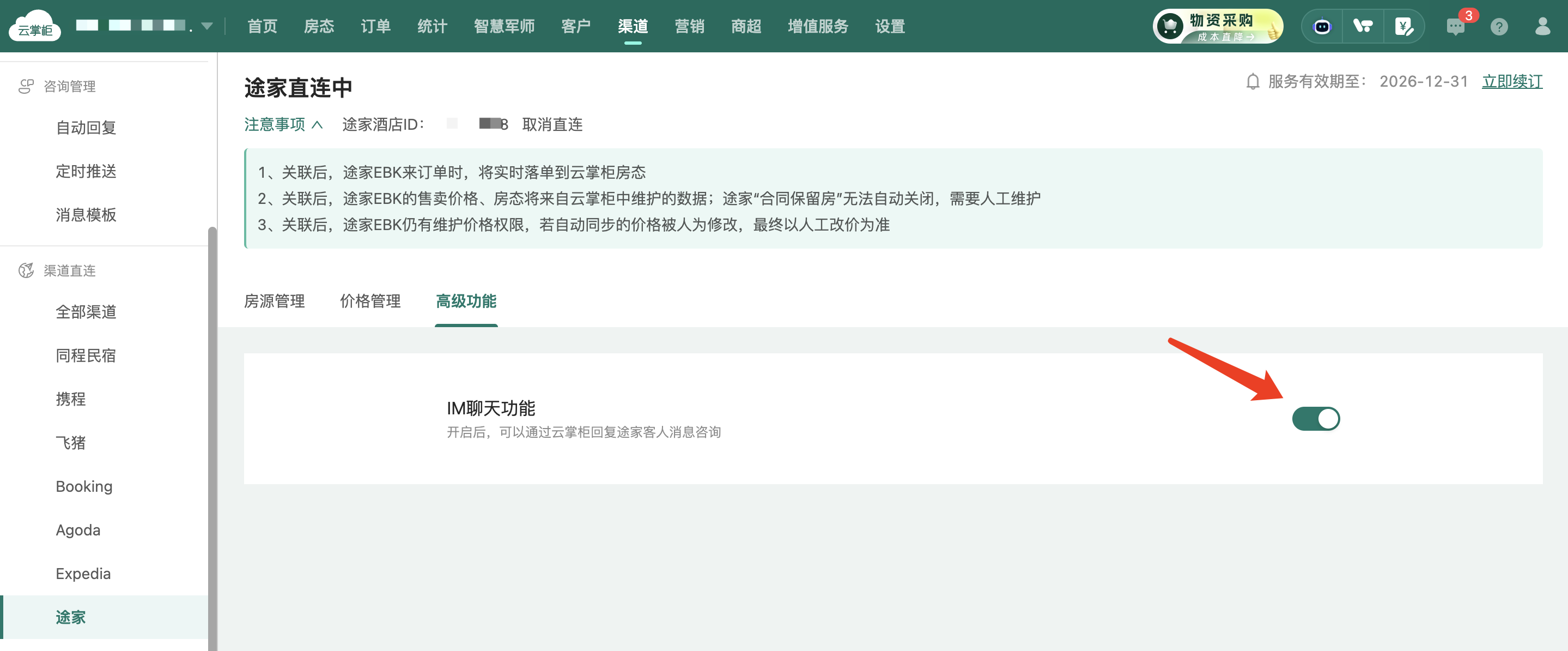Switch to the 房源管理 tab

pyautogui.click(x=275, y=301)
